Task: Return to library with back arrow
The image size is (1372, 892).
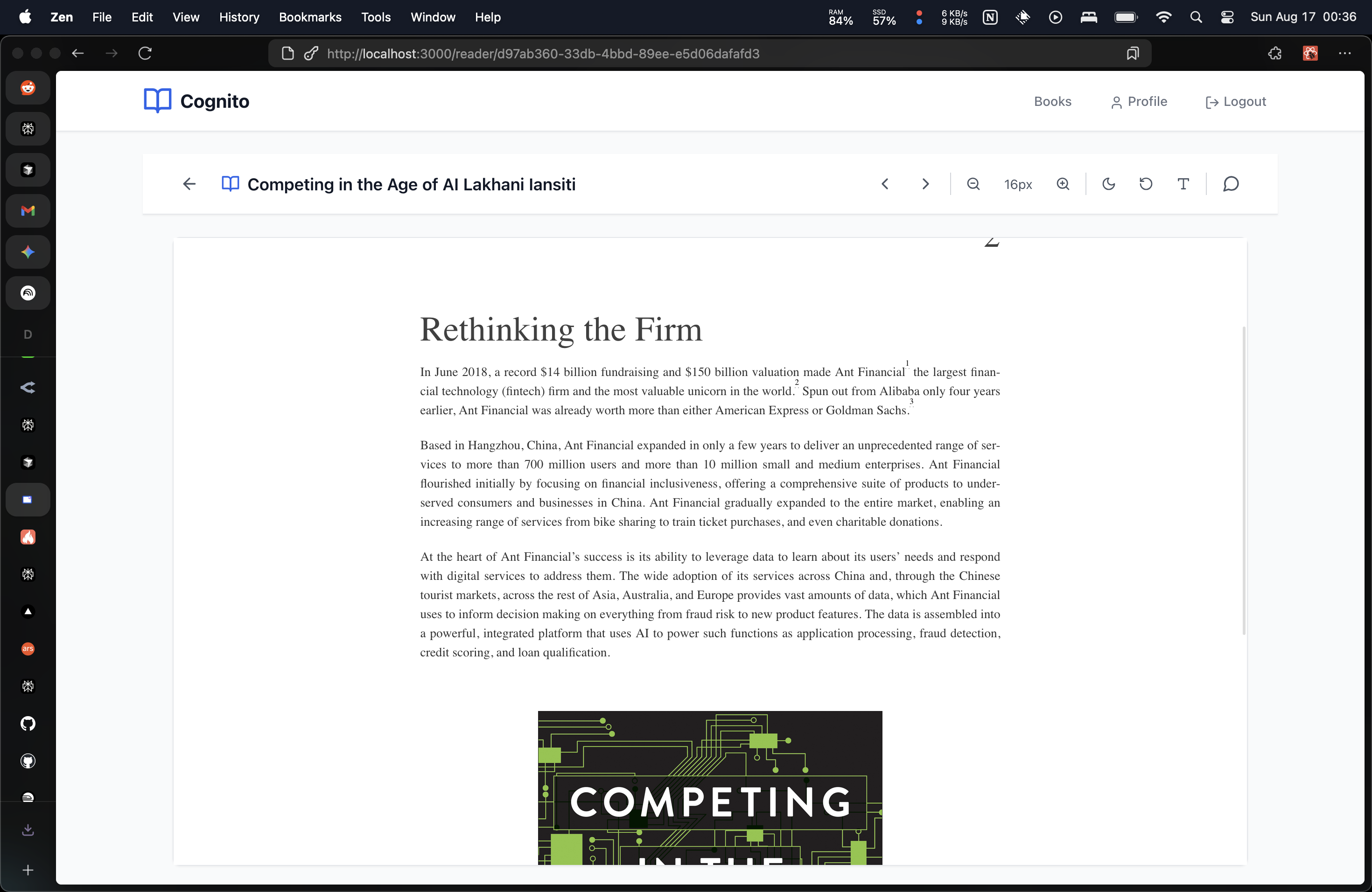Action: coord(189,184)
